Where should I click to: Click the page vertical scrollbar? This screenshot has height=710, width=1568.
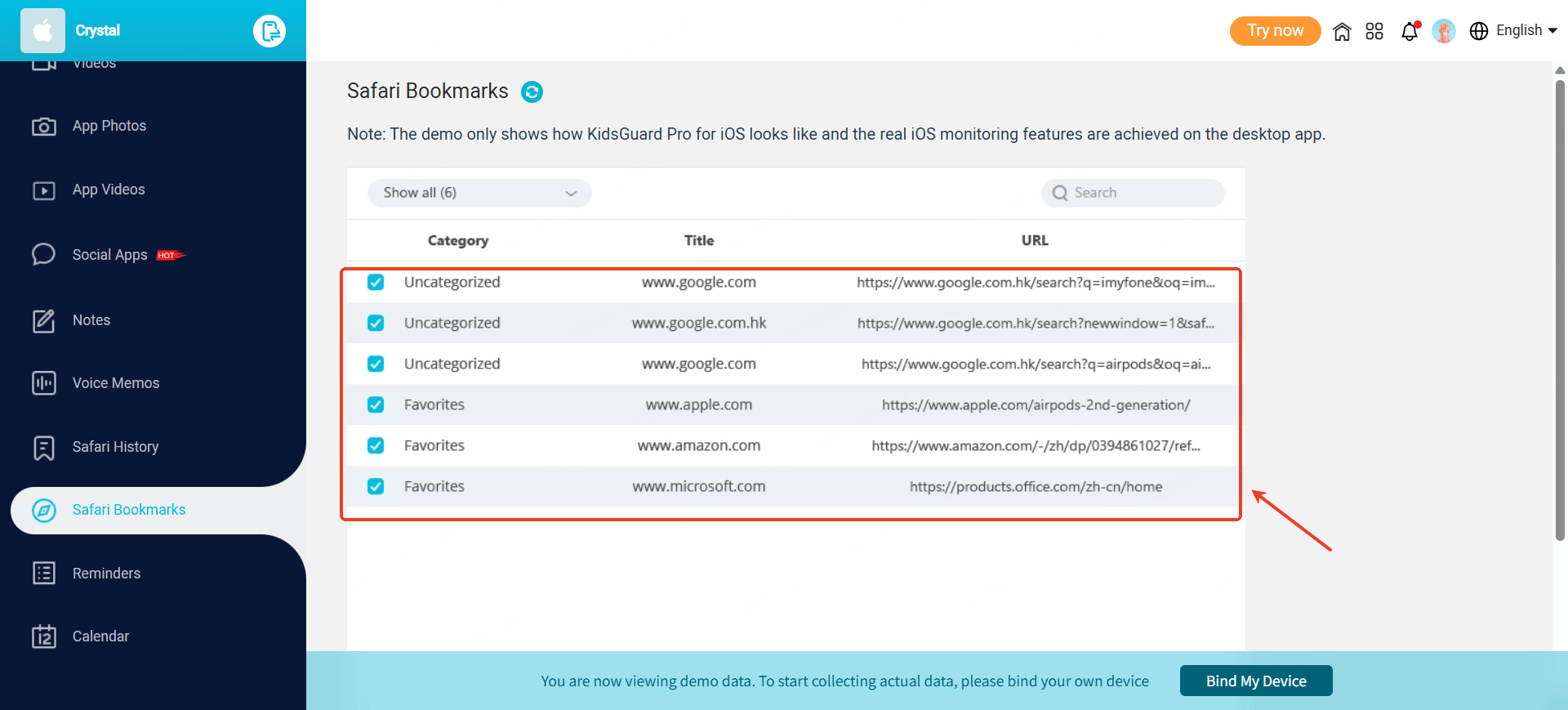click(x=1560, y=310)
